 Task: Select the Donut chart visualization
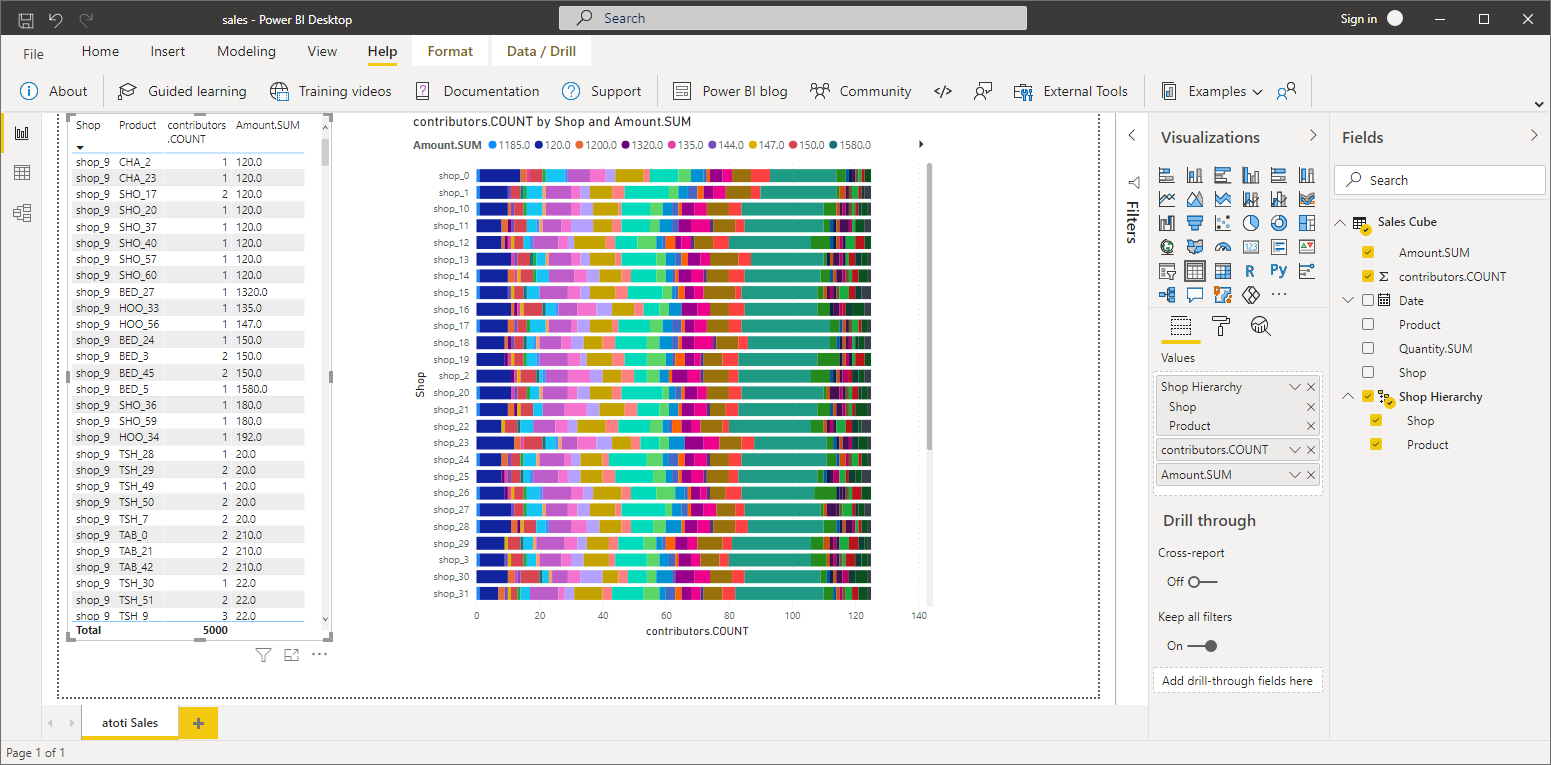pyautogui.click(x=1278, y=222)
